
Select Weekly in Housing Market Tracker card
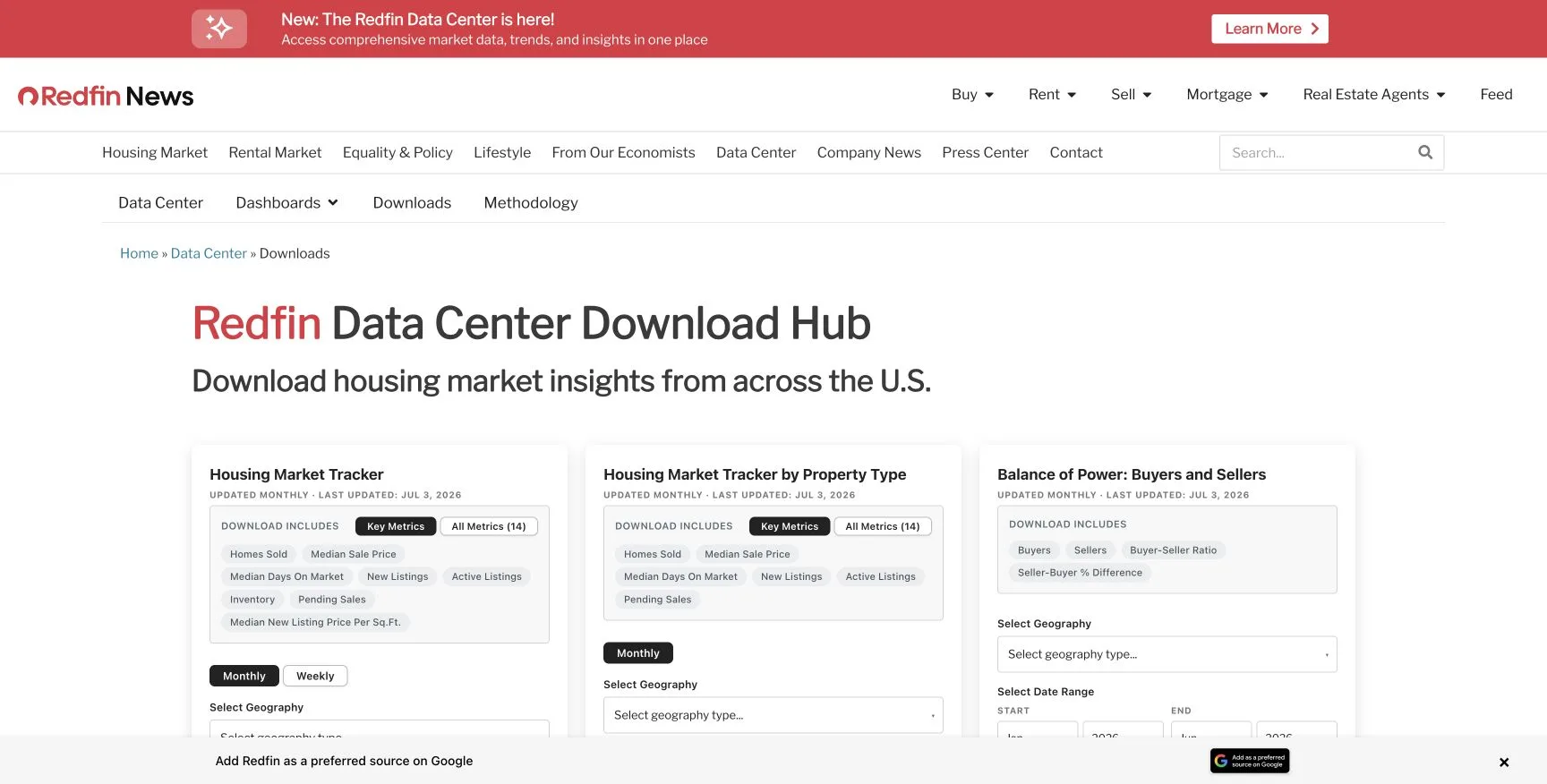[315, 676]
